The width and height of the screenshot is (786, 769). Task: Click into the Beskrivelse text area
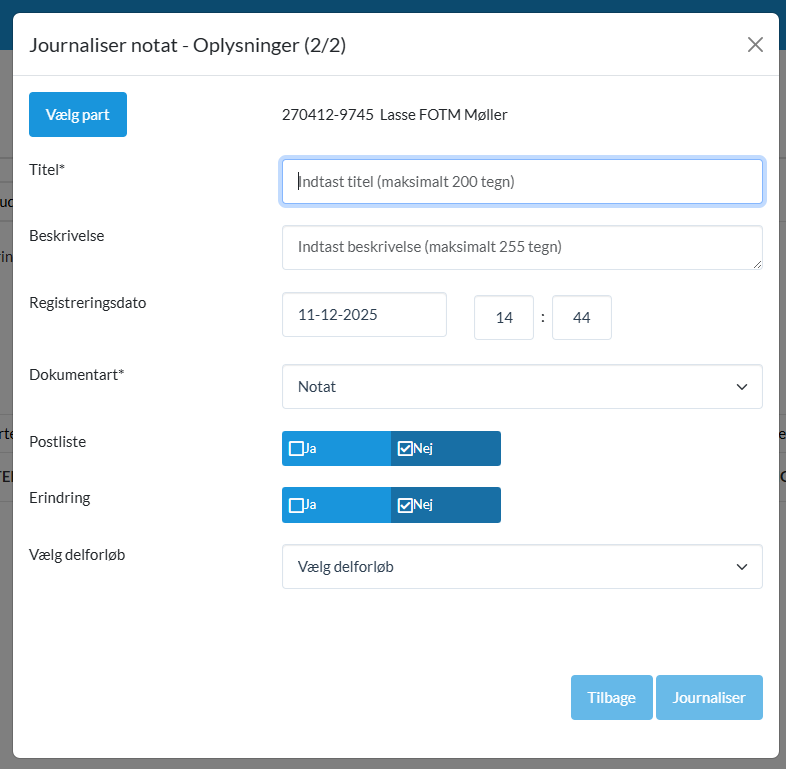pos(520,247)
